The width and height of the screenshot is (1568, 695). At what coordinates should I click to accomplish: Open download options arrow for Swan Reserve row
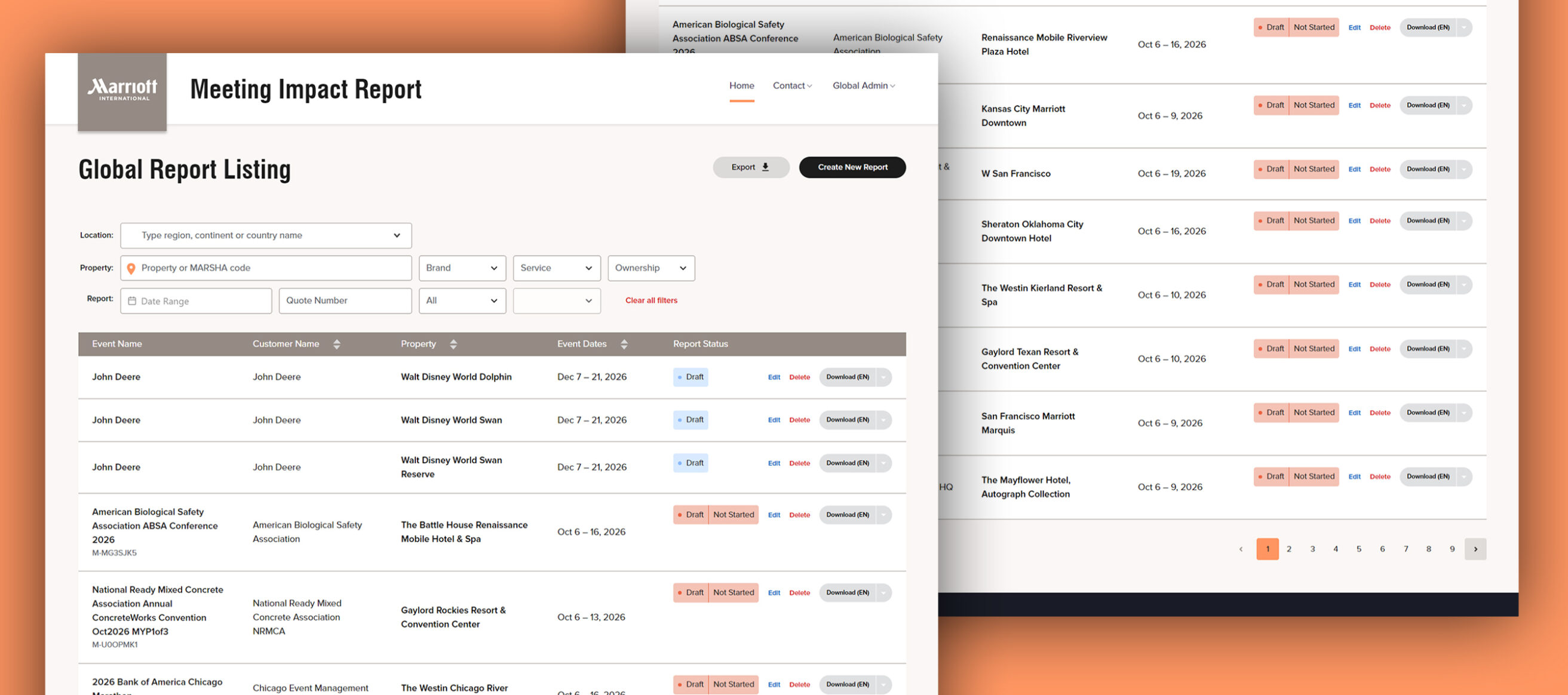[883, 463]
